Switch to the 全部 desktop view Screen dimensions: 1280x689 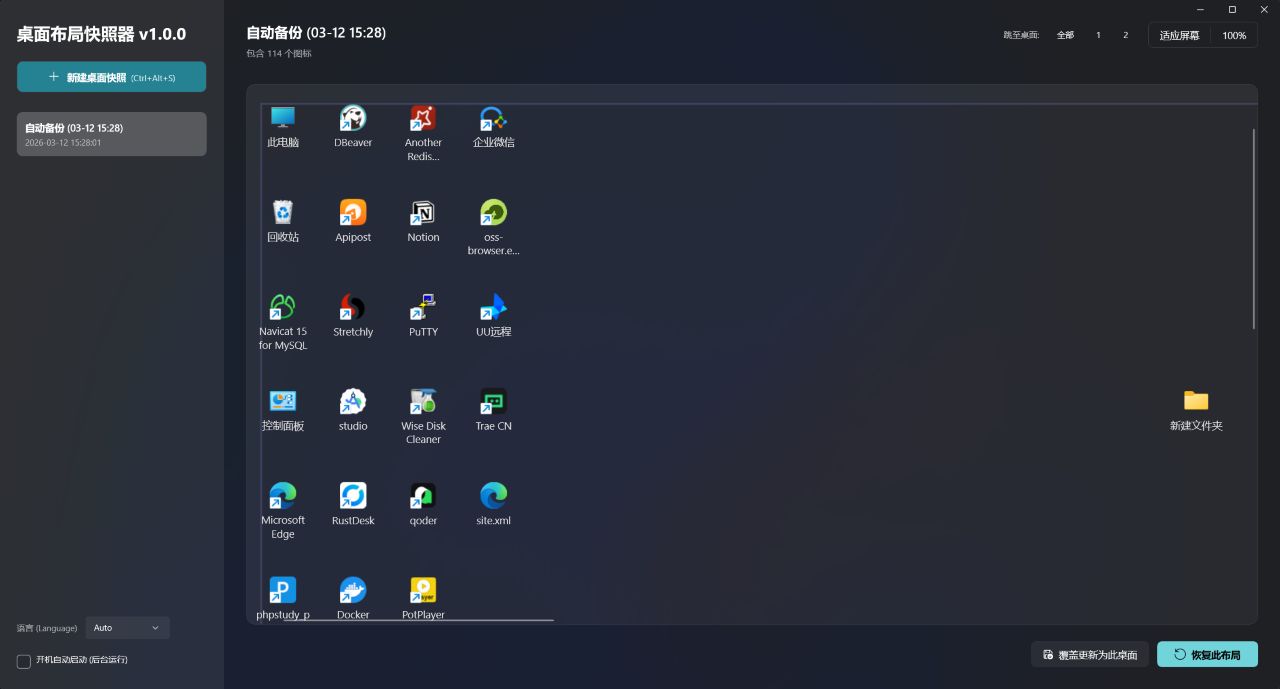[x=1064, y=34]
